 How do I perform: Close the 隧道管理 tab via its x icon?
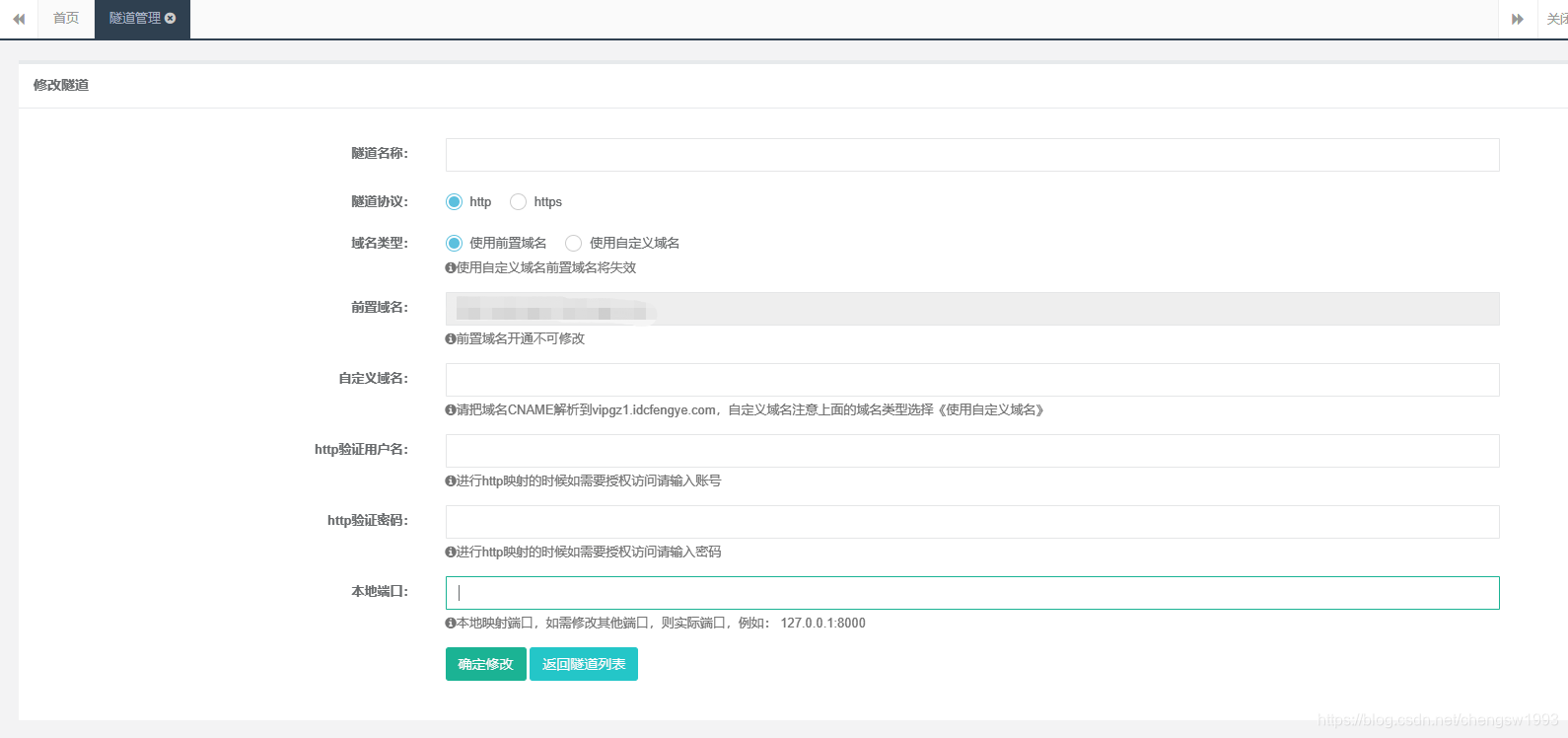(171, 19)
